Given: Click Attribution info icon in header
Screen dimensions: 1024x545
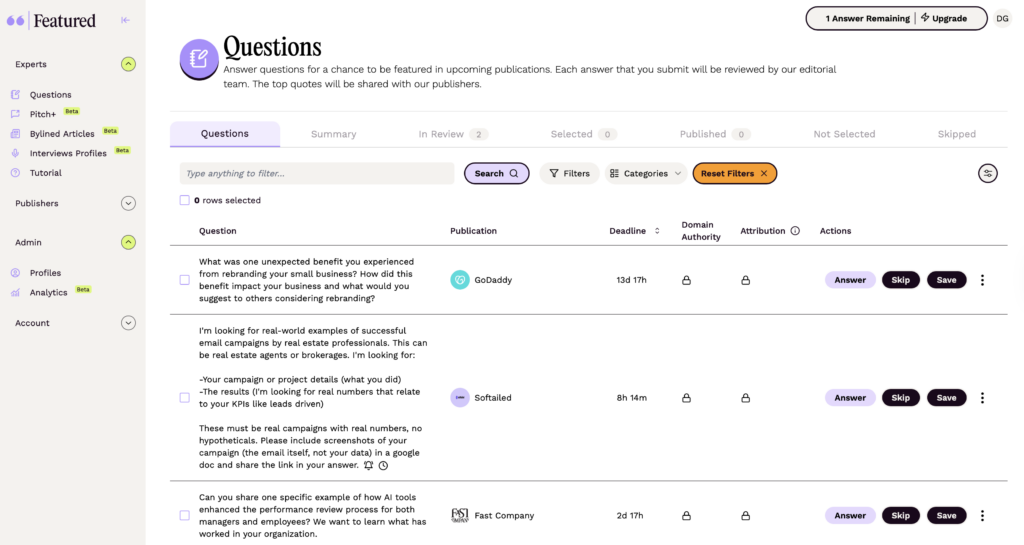Looking at the screenshot, I should click(795, 231).
